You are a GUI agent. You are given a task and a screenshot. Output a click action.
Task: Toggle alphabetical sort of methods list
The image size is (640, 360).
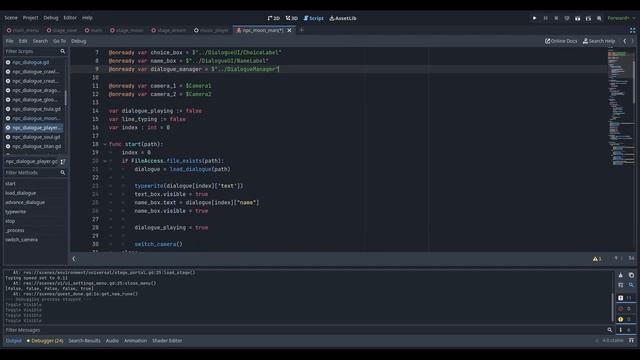coord(63,162)
